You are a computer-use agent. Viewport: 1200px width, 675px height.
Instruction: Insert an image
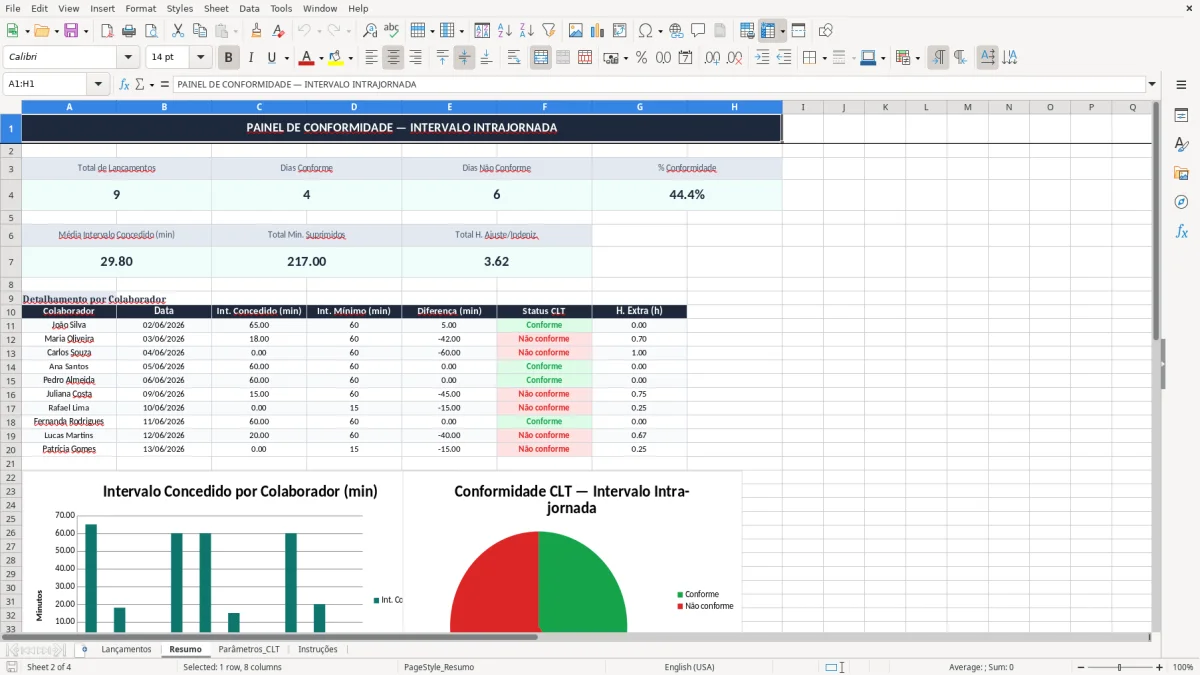click(576, 31)
